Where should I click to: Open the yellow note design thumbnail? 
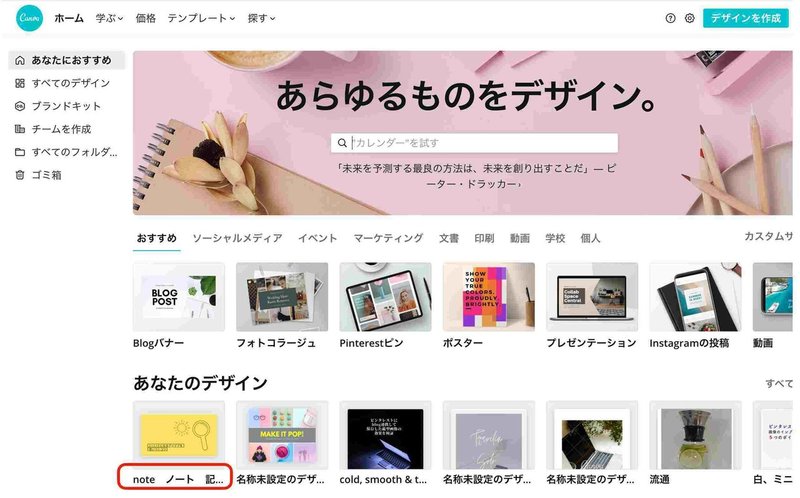click(179, 435)
